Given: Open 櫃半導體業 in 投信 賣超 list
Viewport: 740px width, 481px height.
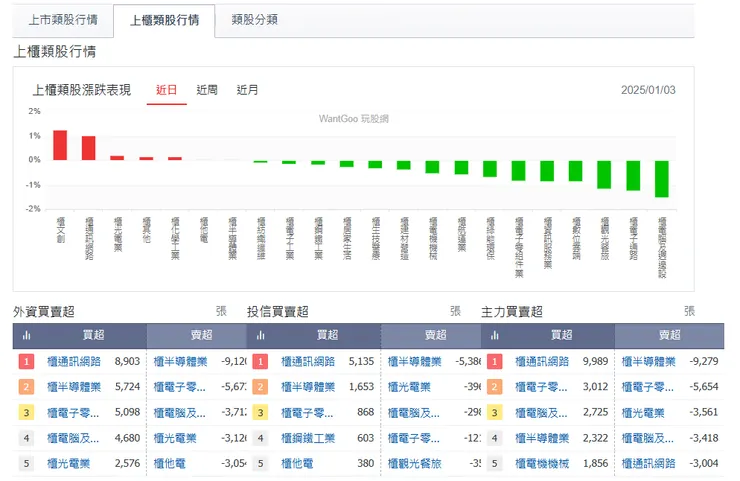Looking at the screenshot, I should [x=415, y=362].
